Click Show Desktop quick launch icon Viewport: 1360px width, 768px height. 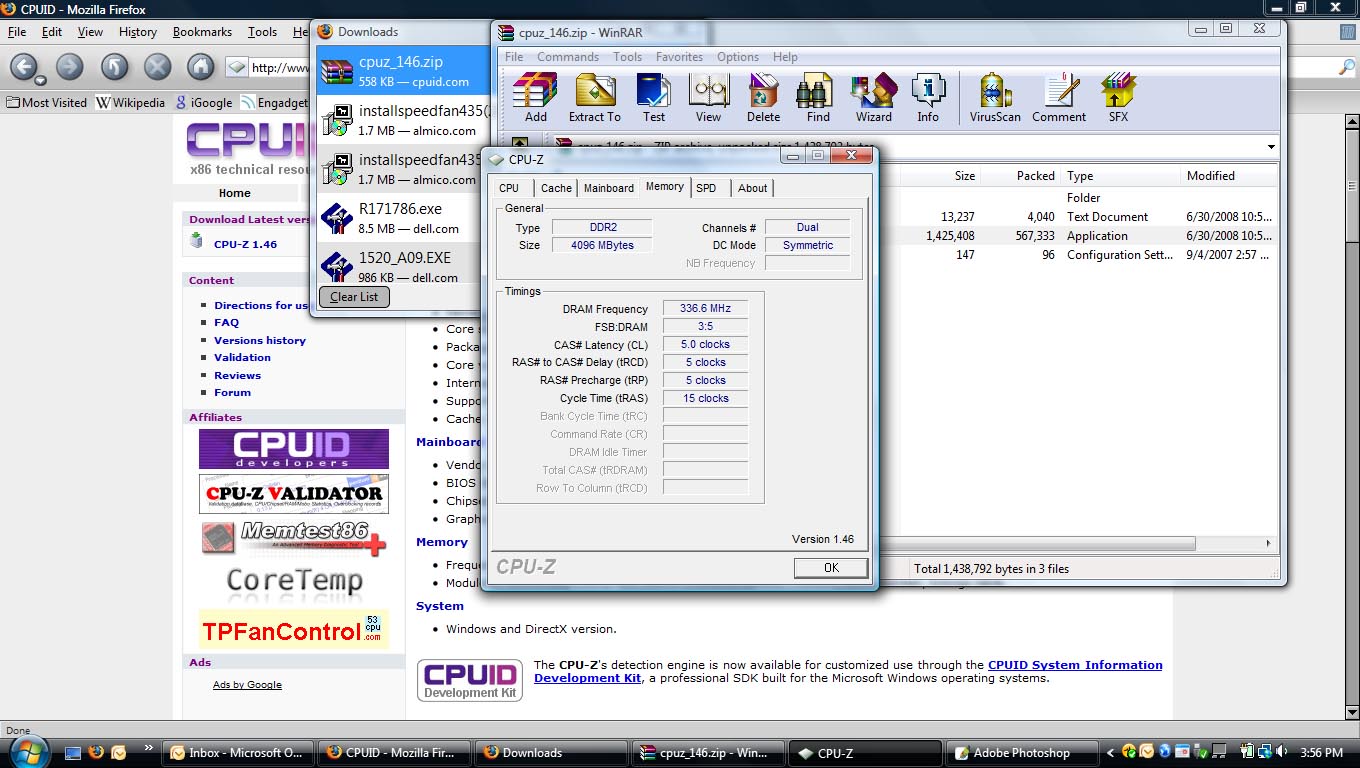[x=73, y=752]
